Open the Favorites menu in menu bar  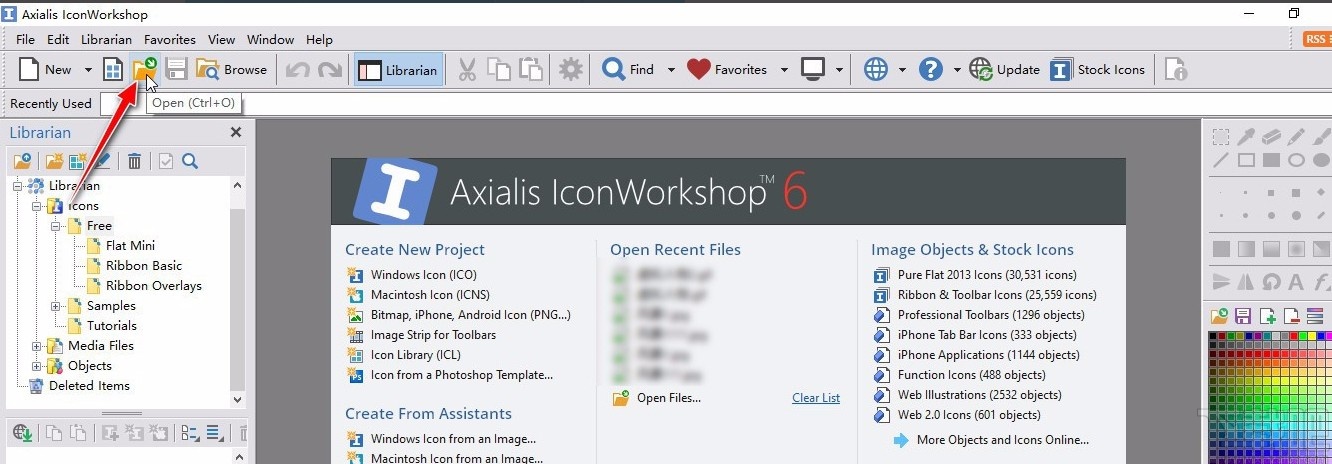click(170, 40)
